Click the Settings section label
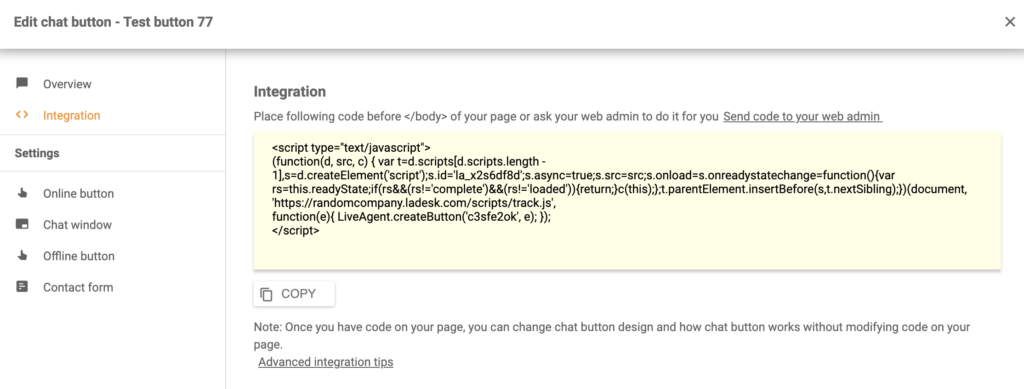The width and height of the screenshot is (1024, 389). tap(37, 153)
